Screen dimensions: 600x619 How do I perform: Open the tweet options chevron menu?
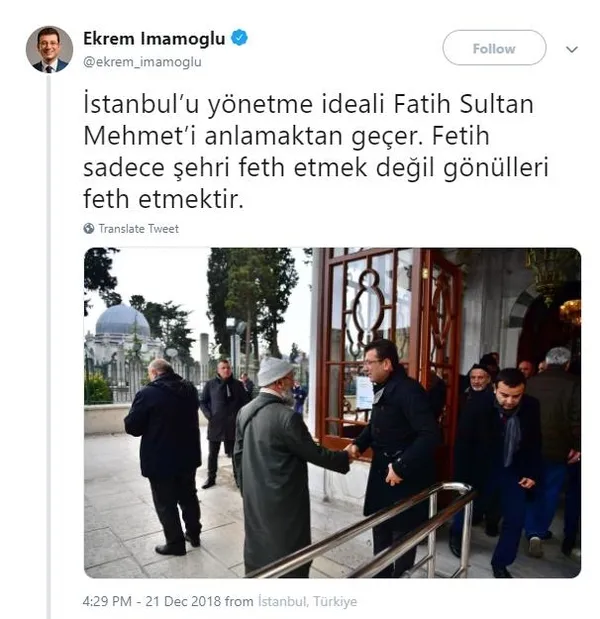point(572,49)
